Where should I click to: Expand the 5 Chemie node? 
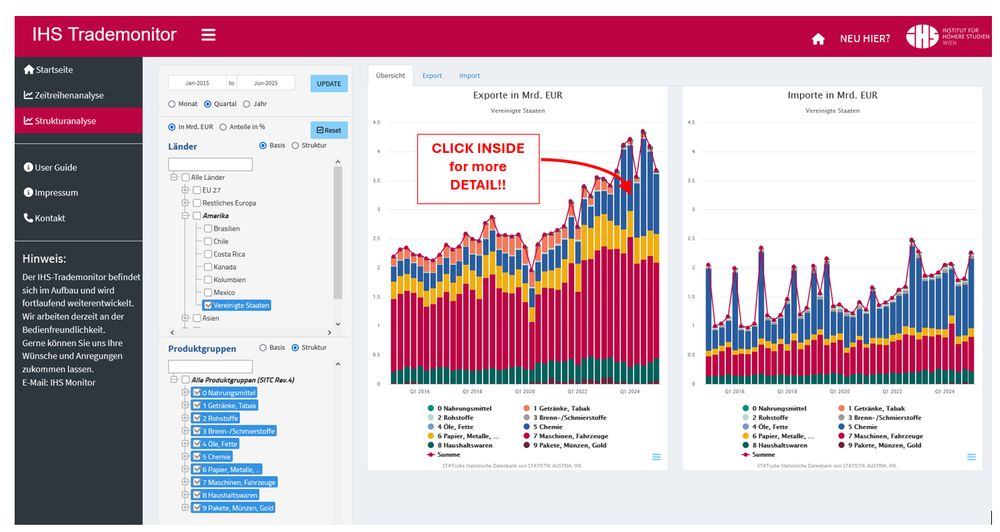[x=185, y=457]
